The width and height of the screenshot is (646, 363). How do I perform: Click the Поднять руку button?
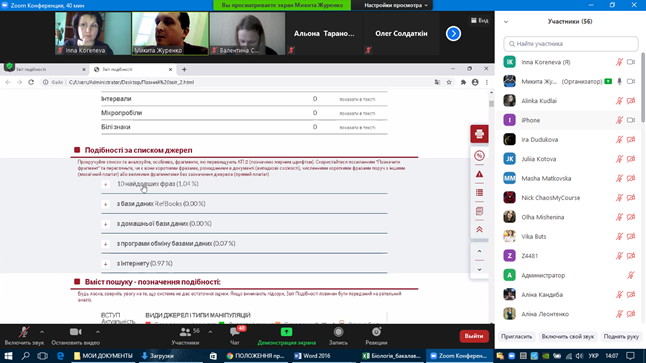pos(621,337)
